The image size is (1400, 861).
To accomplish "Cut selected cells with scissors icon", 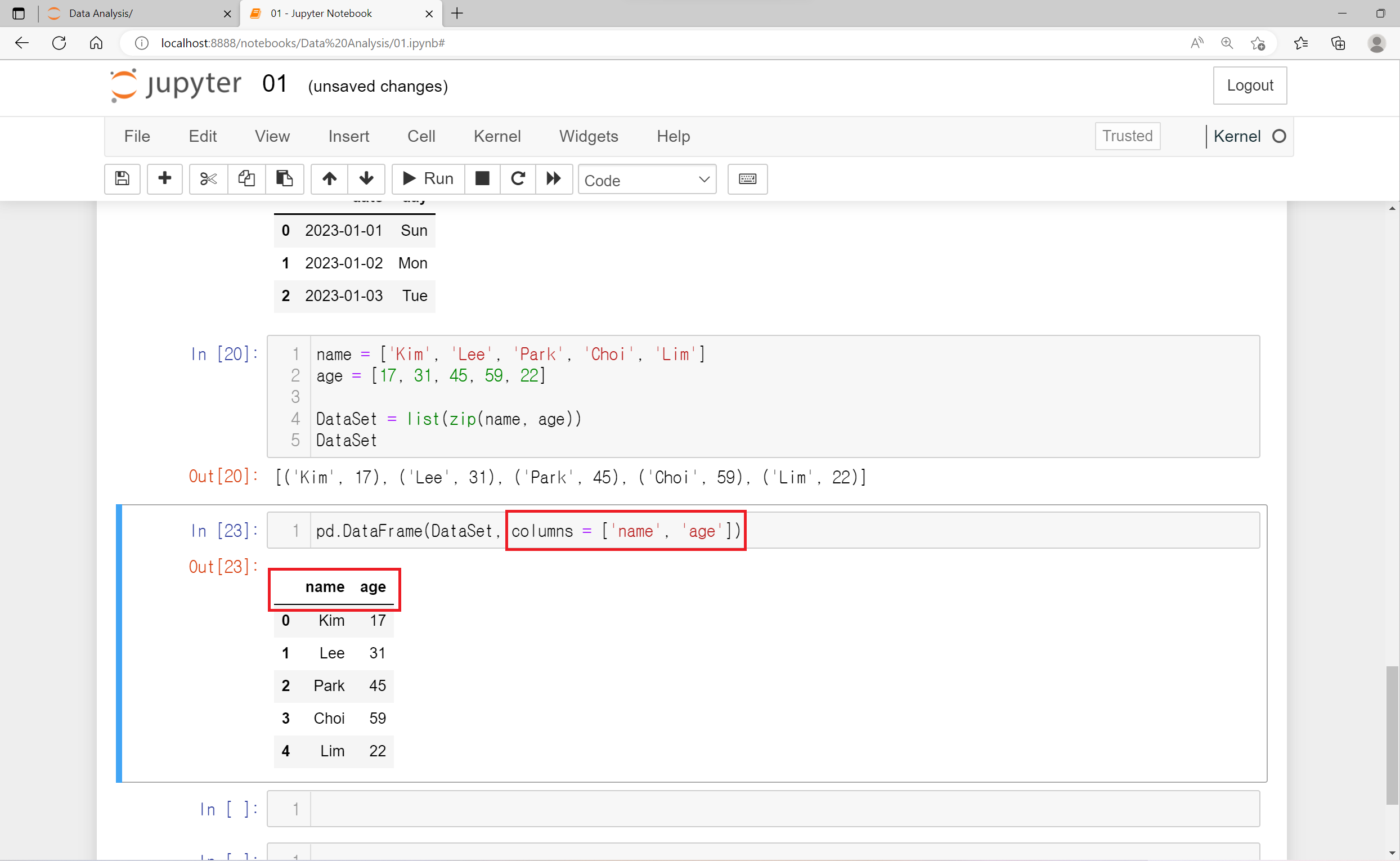I will click(x=208, y=179).
